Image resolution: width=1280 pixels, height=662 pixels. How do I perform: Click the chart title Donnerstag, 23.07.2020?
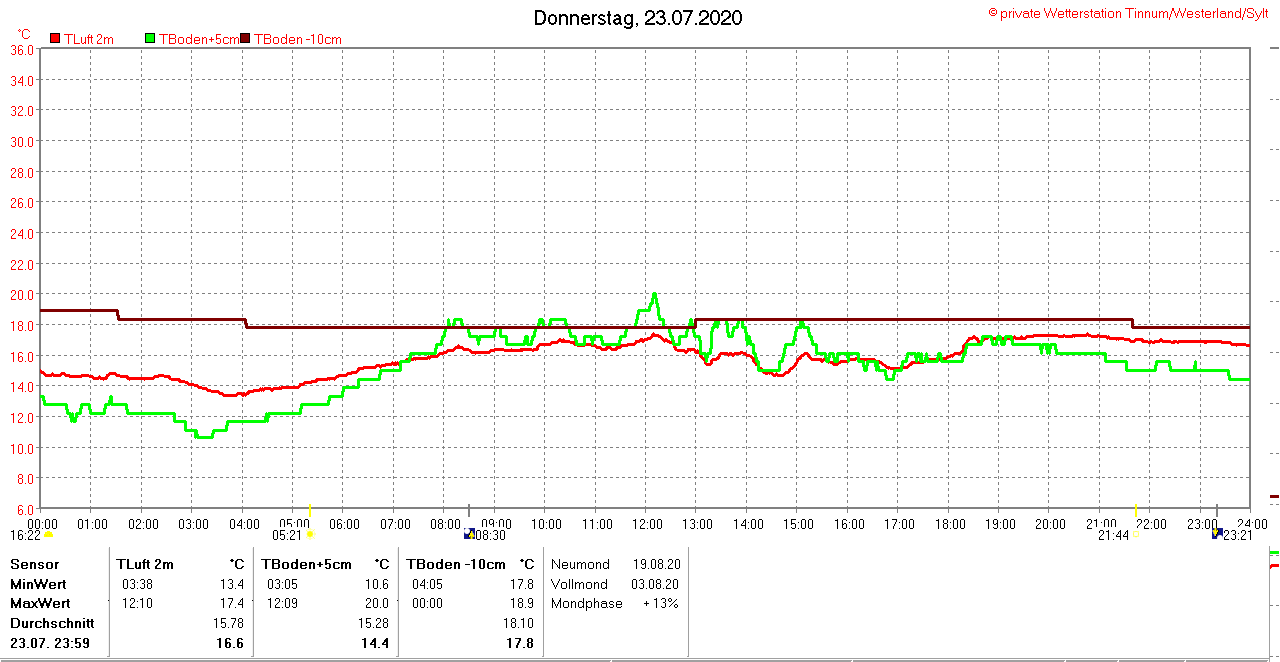[x=638, y=18]
